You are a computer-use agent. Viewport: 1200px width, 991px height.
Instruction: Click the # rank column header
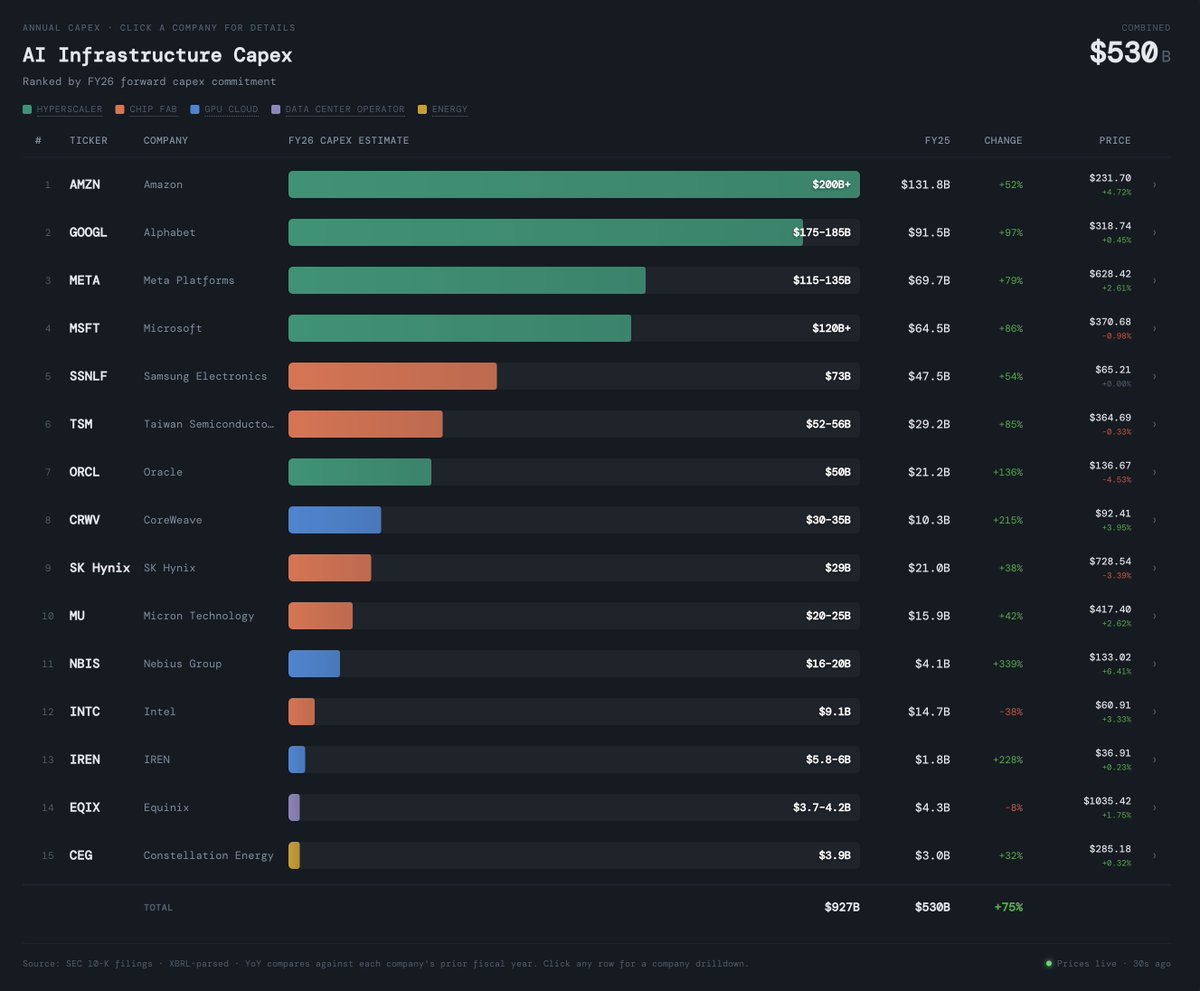point(38,141)
